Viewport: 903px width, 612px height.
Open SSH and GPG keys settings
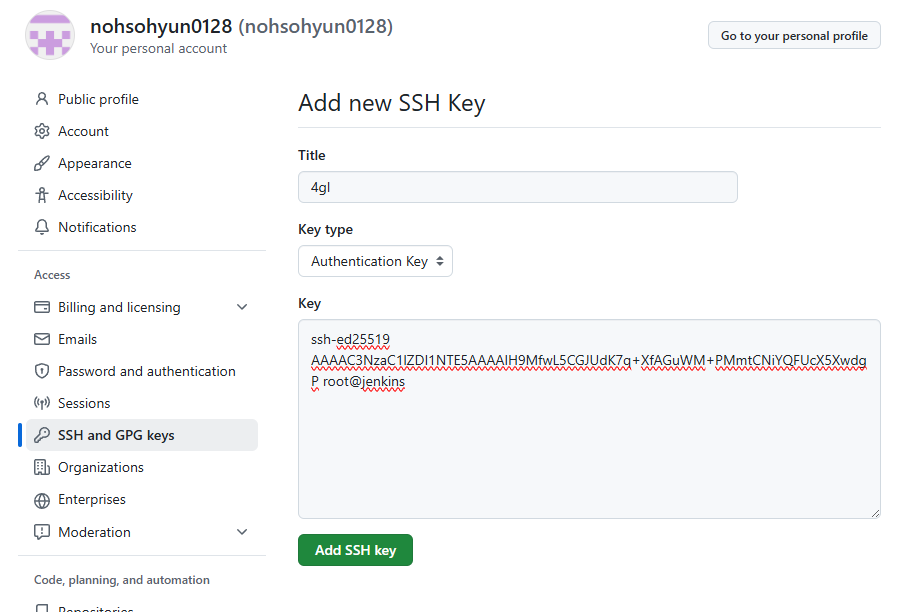116,435
